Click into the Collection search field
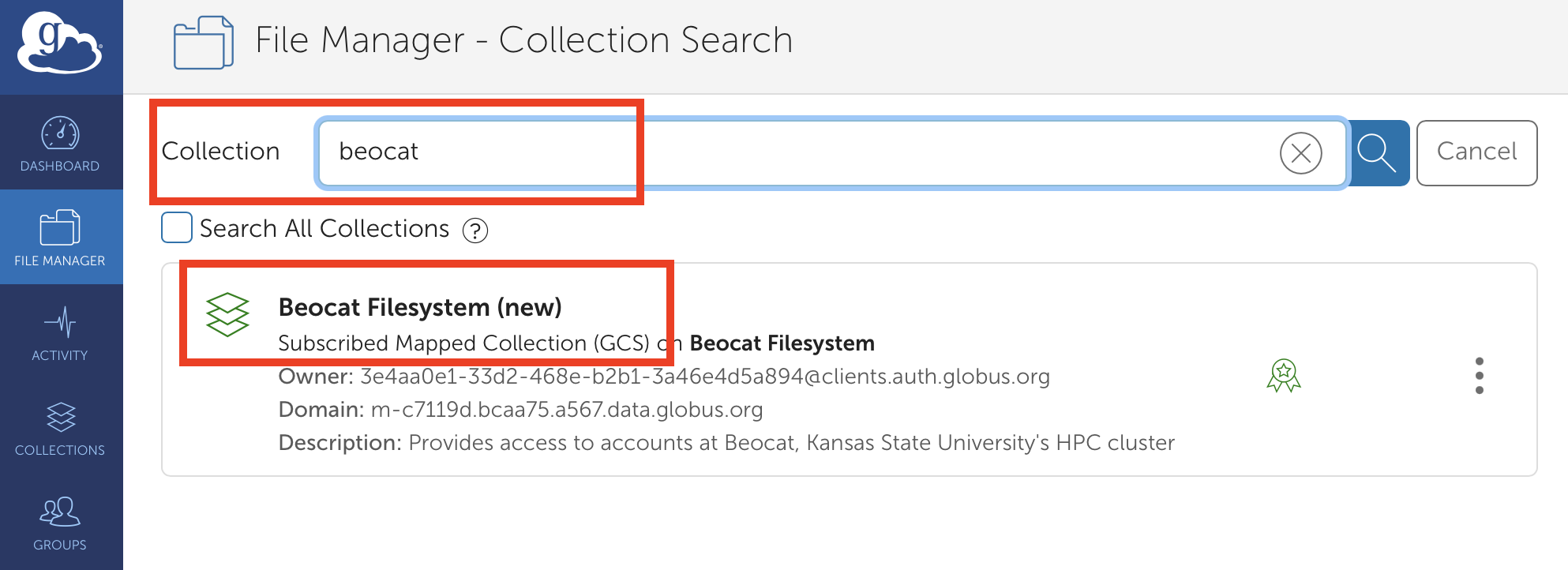1568x570 pixels. [790, 152]
